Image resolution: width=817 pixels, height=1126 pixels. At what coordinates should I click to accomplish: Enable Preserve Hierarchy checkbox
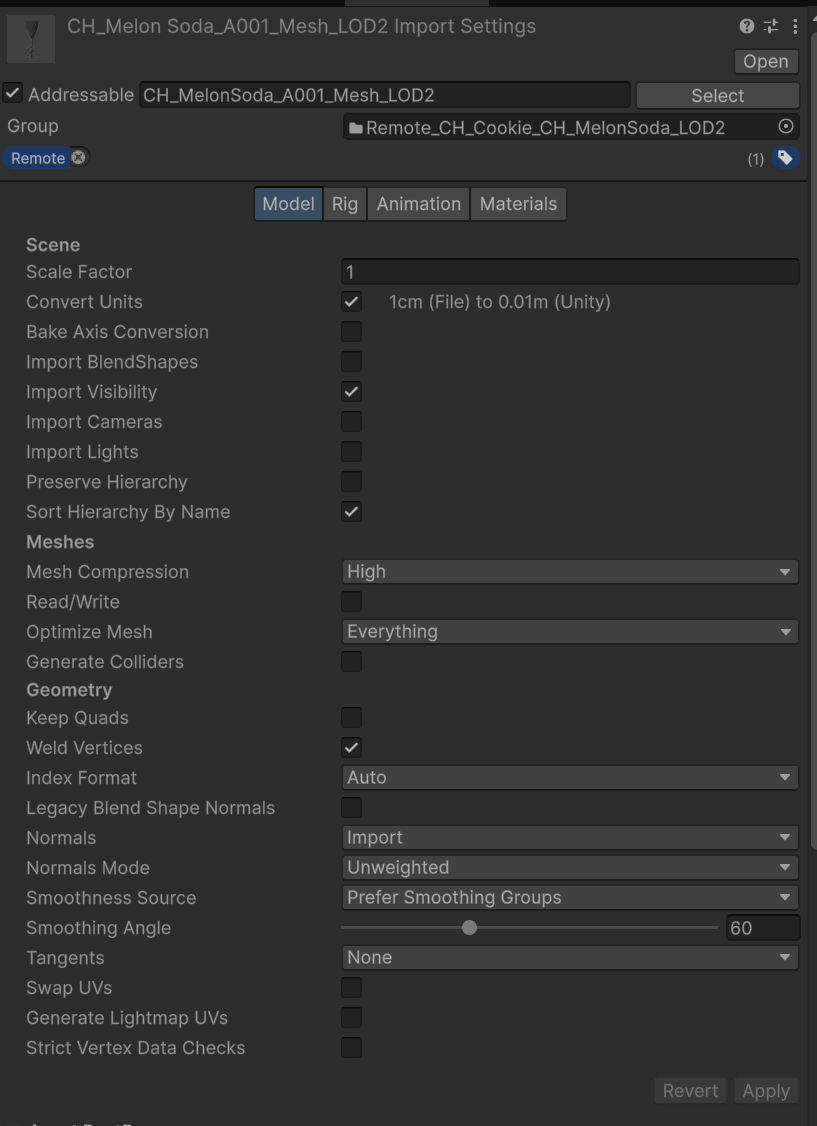pos(351,482)
